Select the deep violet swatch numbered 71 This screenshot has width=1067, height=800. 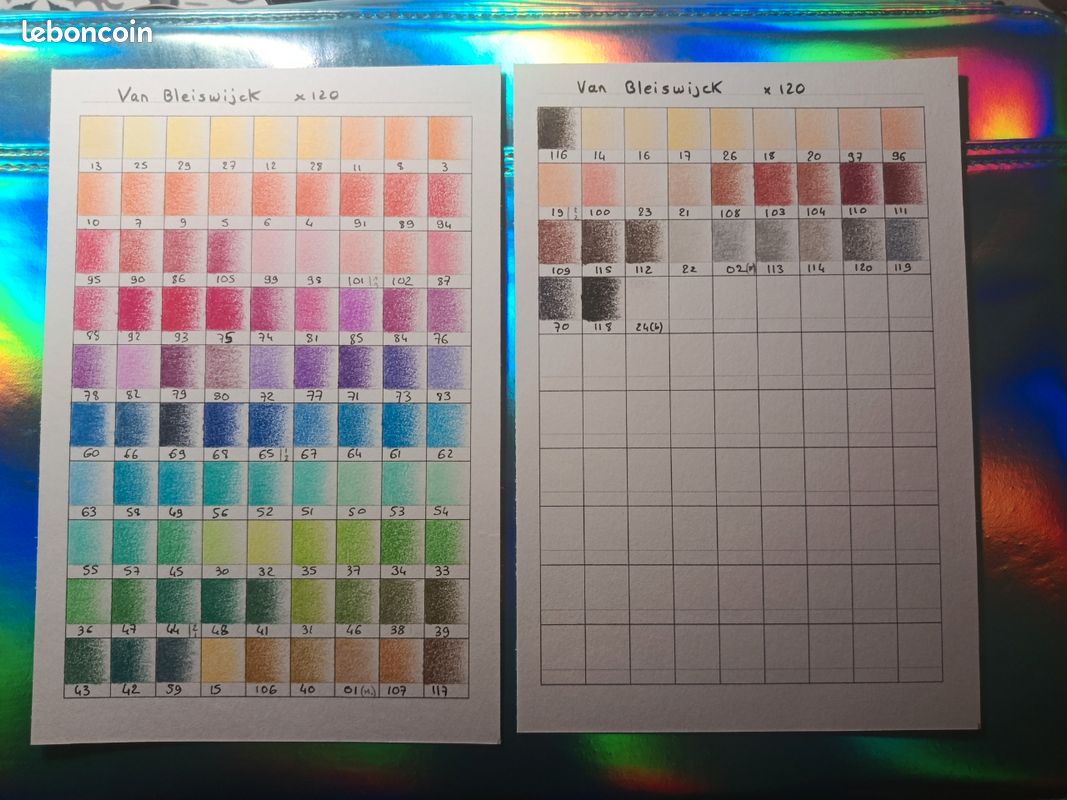(x=360, y=368)
